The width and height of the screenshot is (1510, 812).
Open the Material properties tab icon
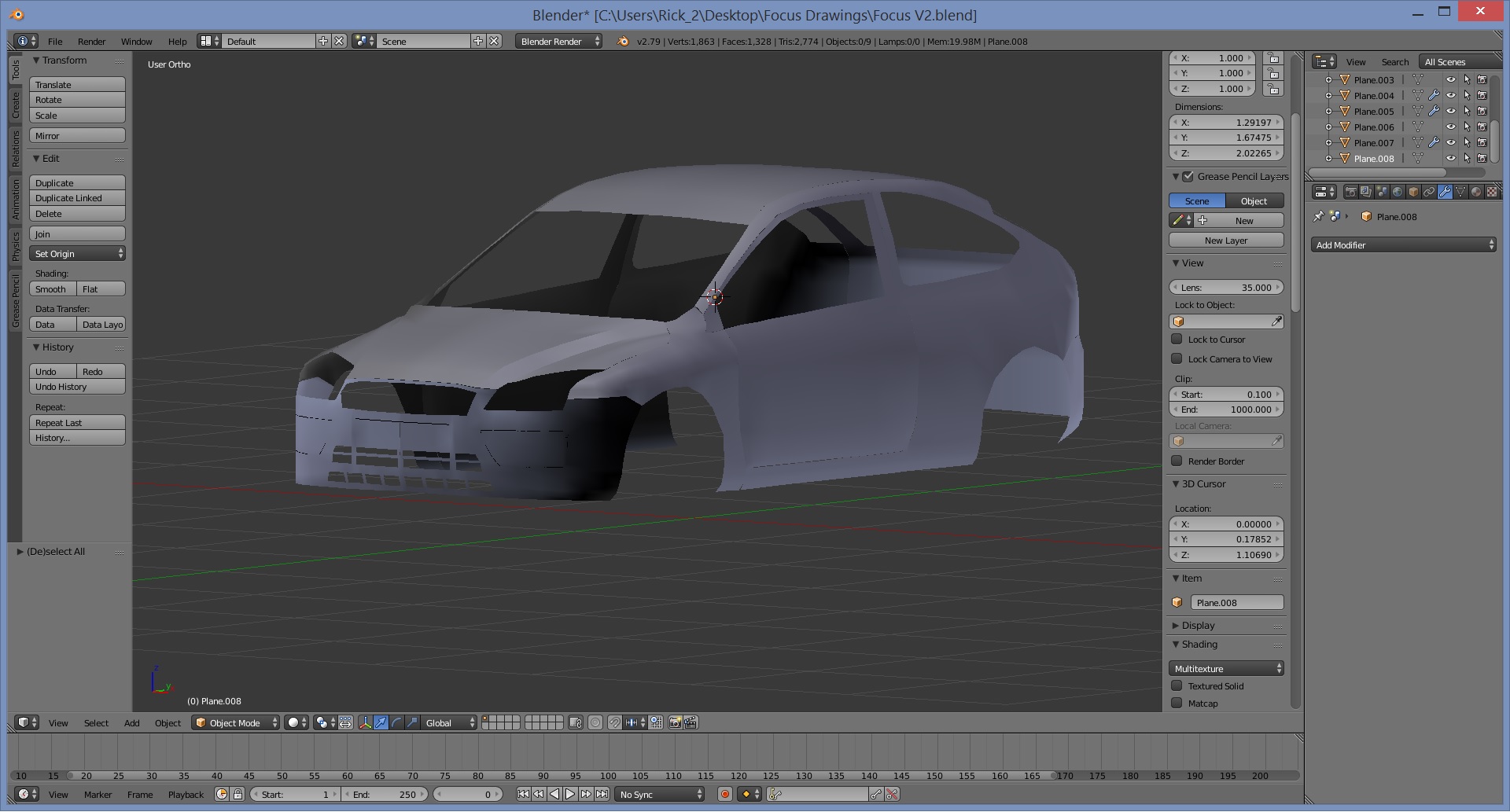tap(1476, 192)
